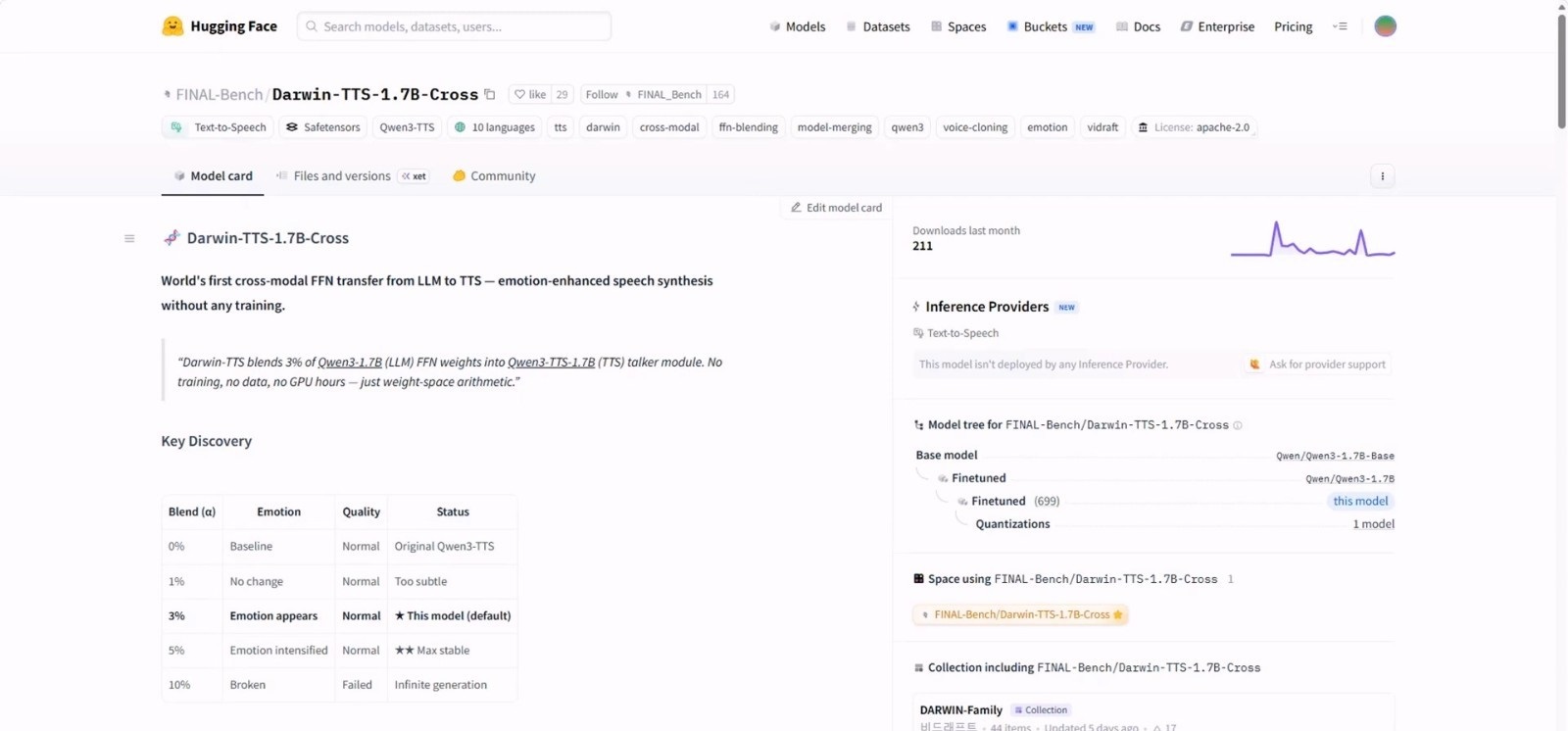The width and height of the screenshot is (1568, 731).
Task: Click the 'Key Discovery' heading
Action: (207, 441)
